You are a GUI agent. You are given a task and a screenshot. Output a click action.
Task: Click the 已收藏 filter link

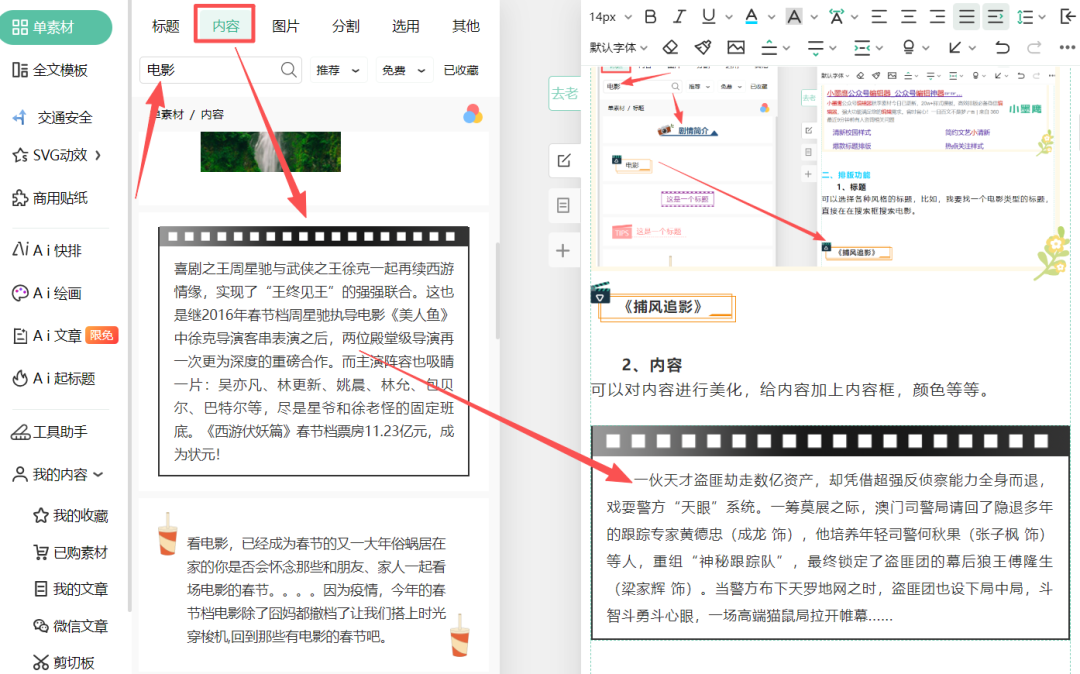(x=461, y=70)
